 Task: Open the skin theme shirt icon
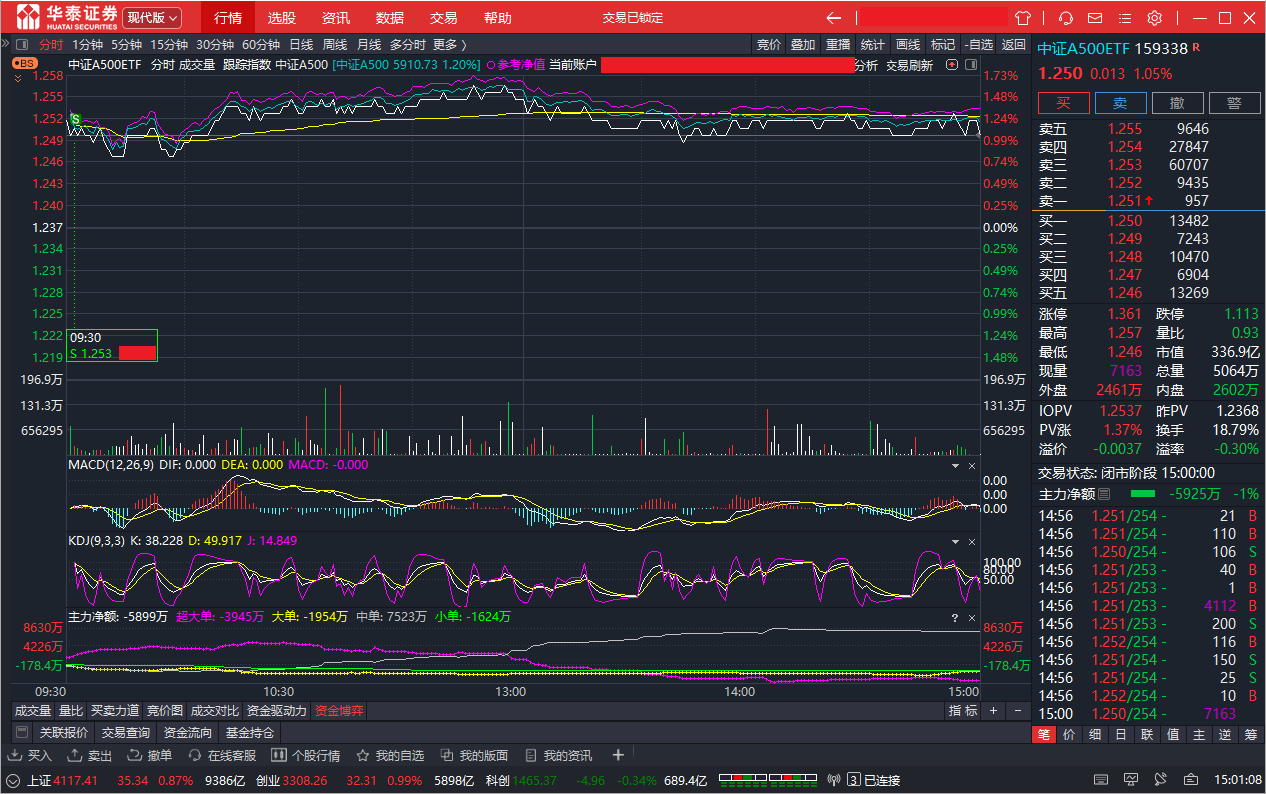(x=1022, y=18)
